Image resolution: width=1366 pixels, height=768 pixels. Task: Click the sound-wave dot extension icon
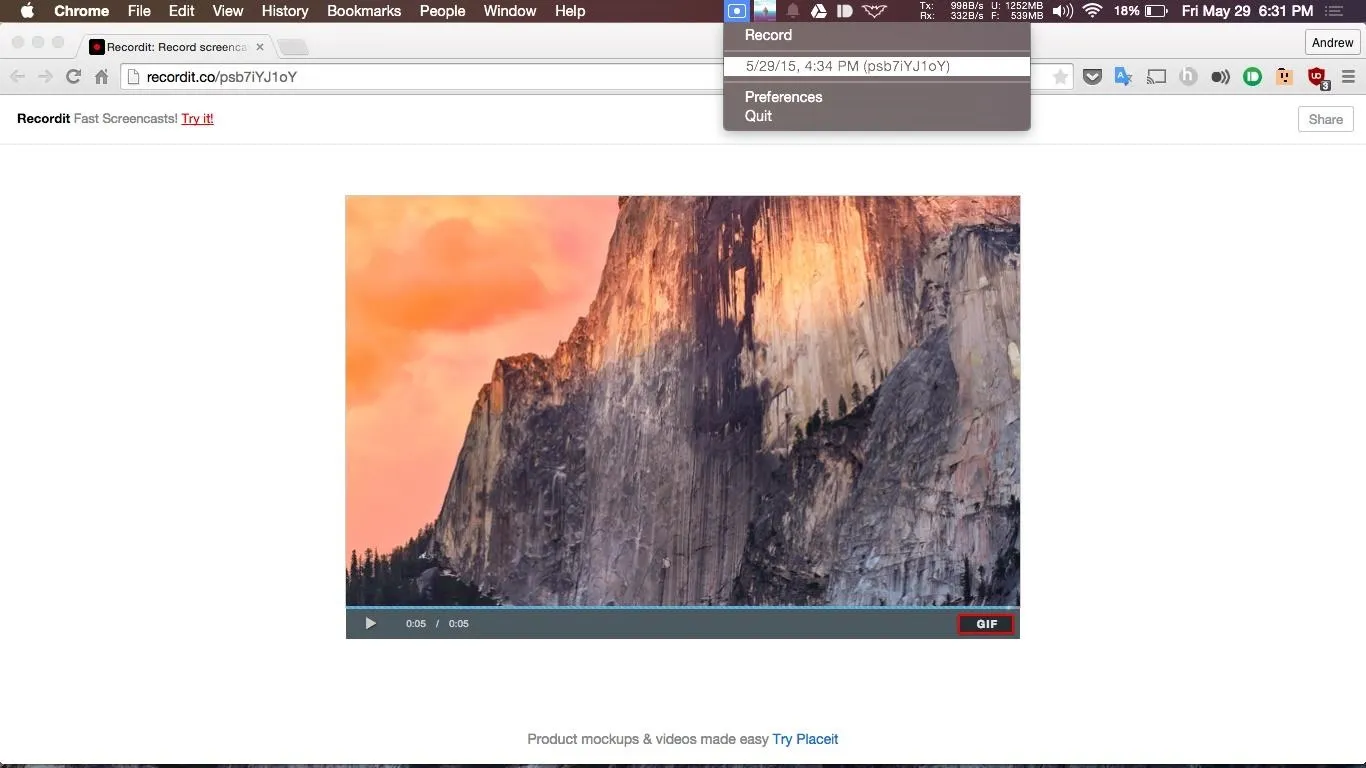[x=1220, y=77]
